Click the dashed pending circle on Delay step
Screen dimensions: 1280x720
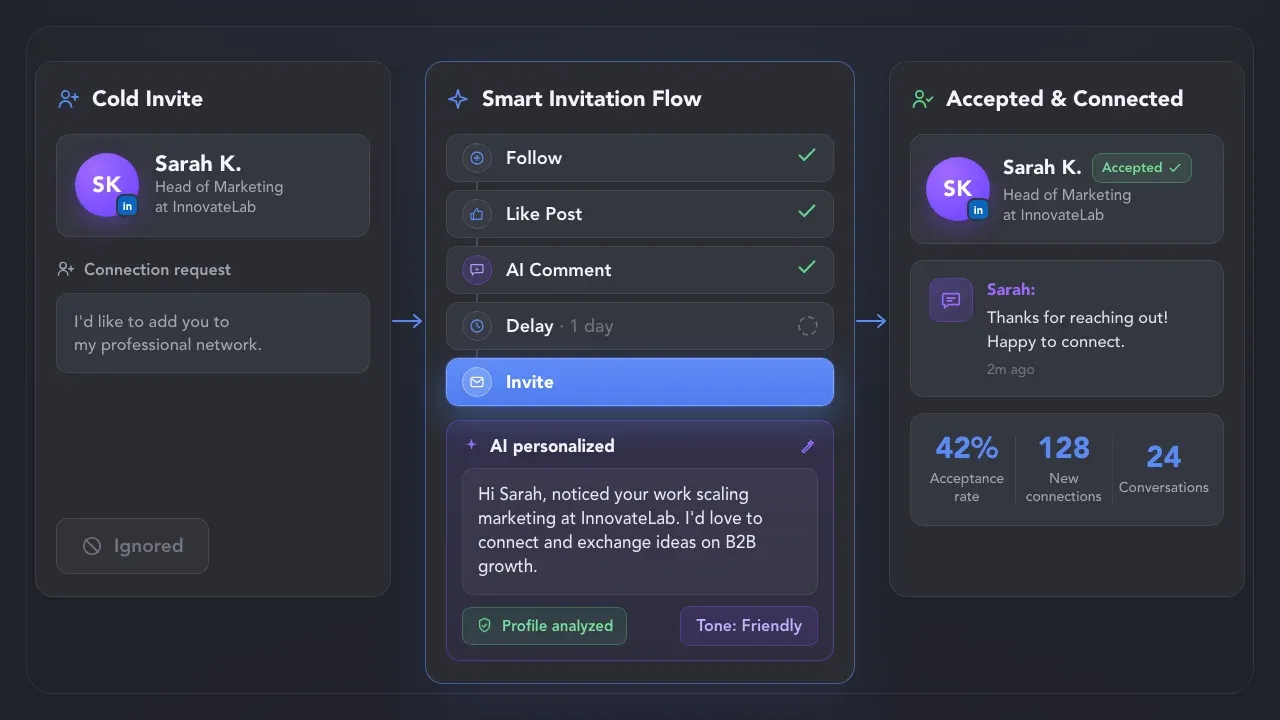(807, 326)
